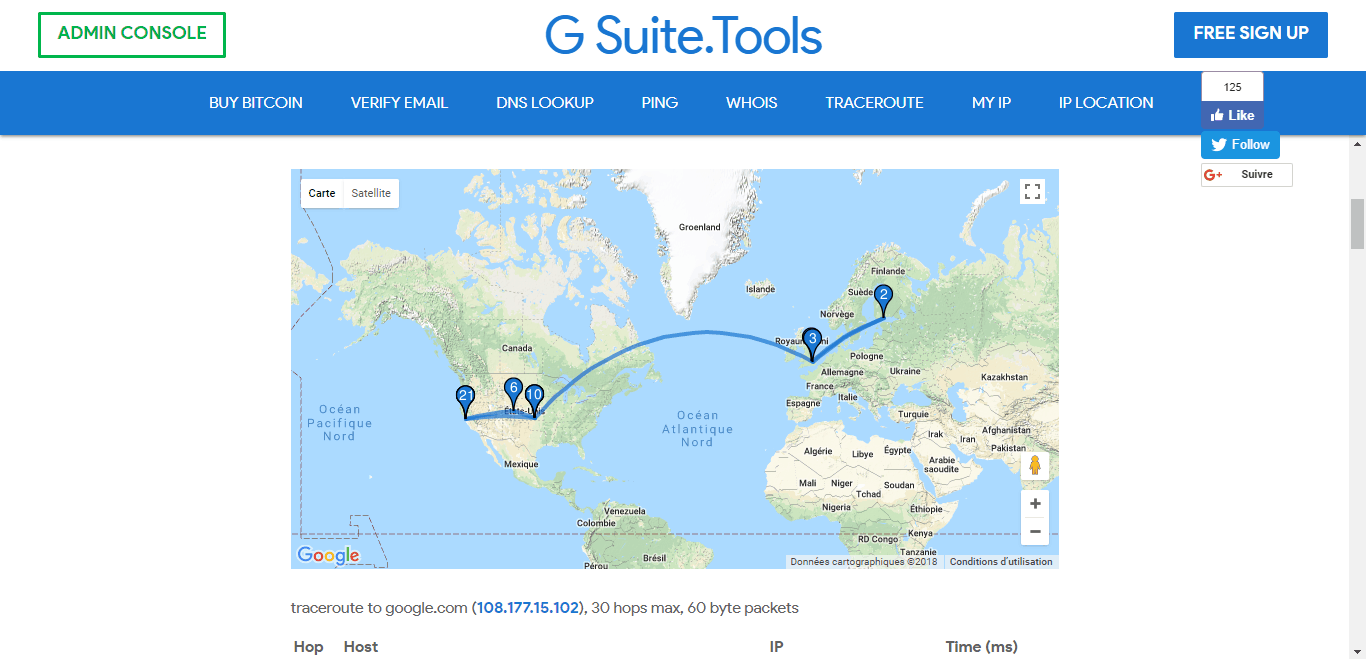
Task: Open the BUY BITCOIN menu item
Action: [x=256, y=102]
